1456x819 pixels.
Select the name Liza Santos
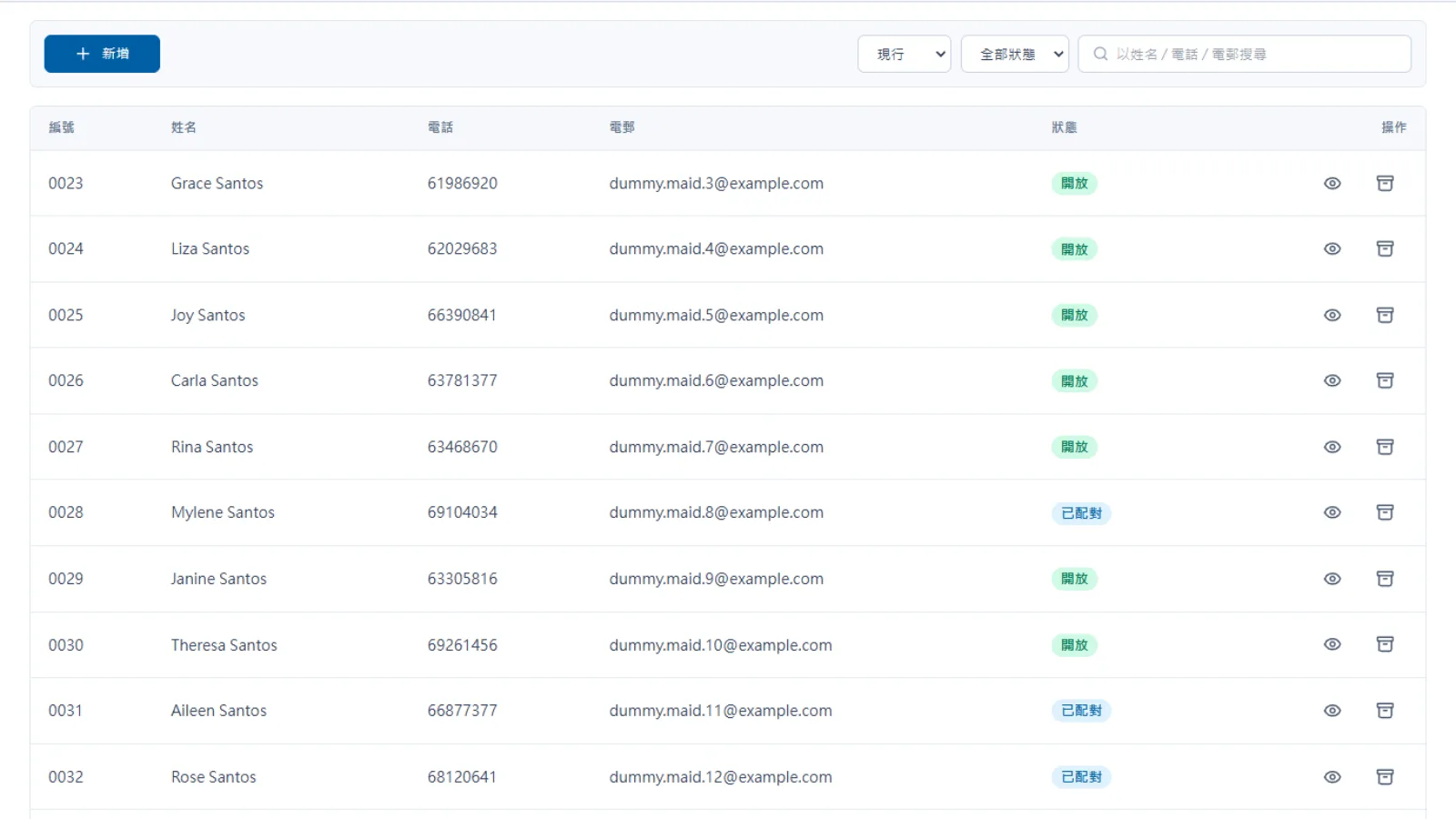210,248
